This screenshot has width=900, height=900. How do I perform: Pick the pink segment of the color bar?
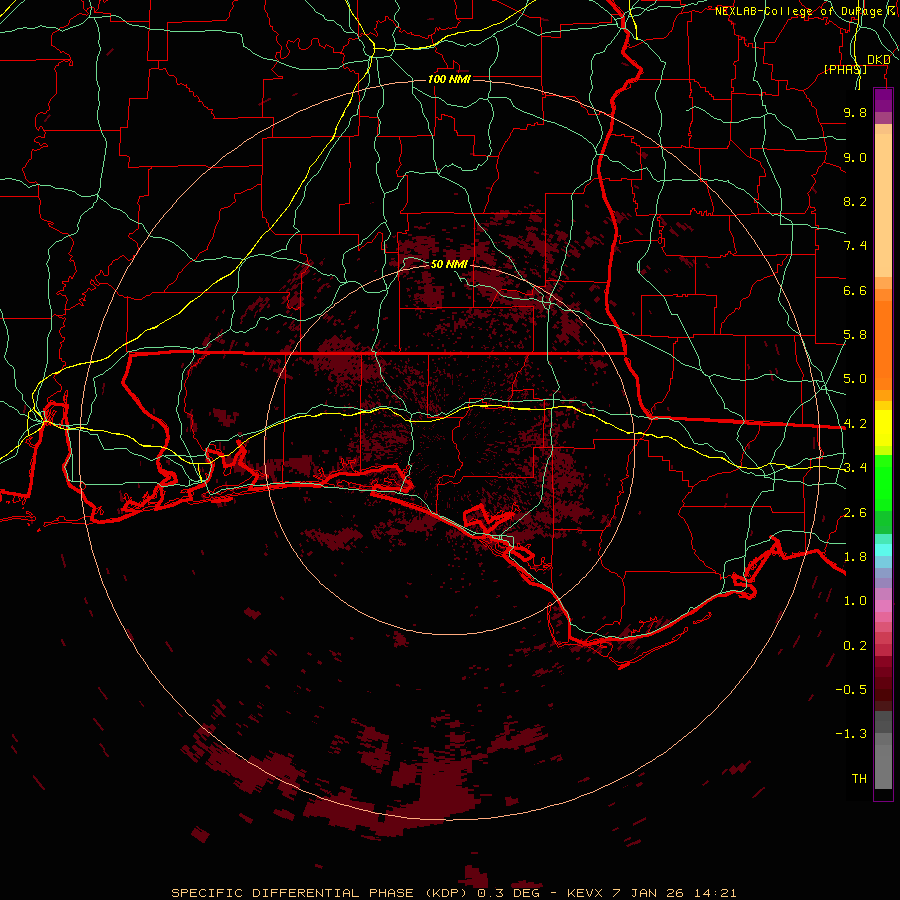883,606
